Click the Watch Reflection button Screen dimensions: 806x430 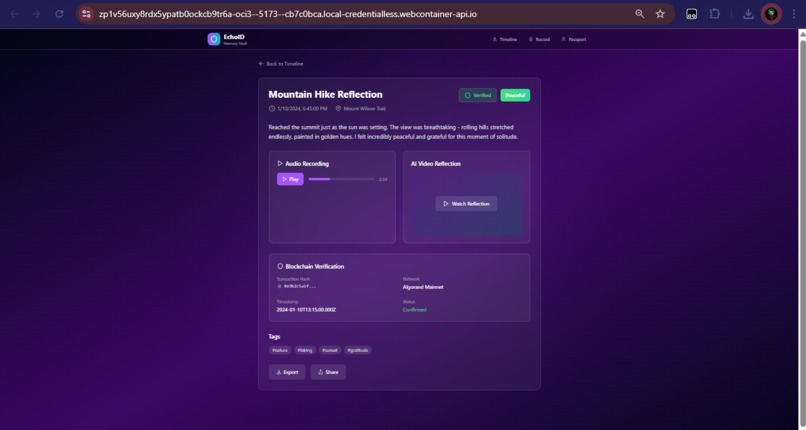(x=466, y=204)
